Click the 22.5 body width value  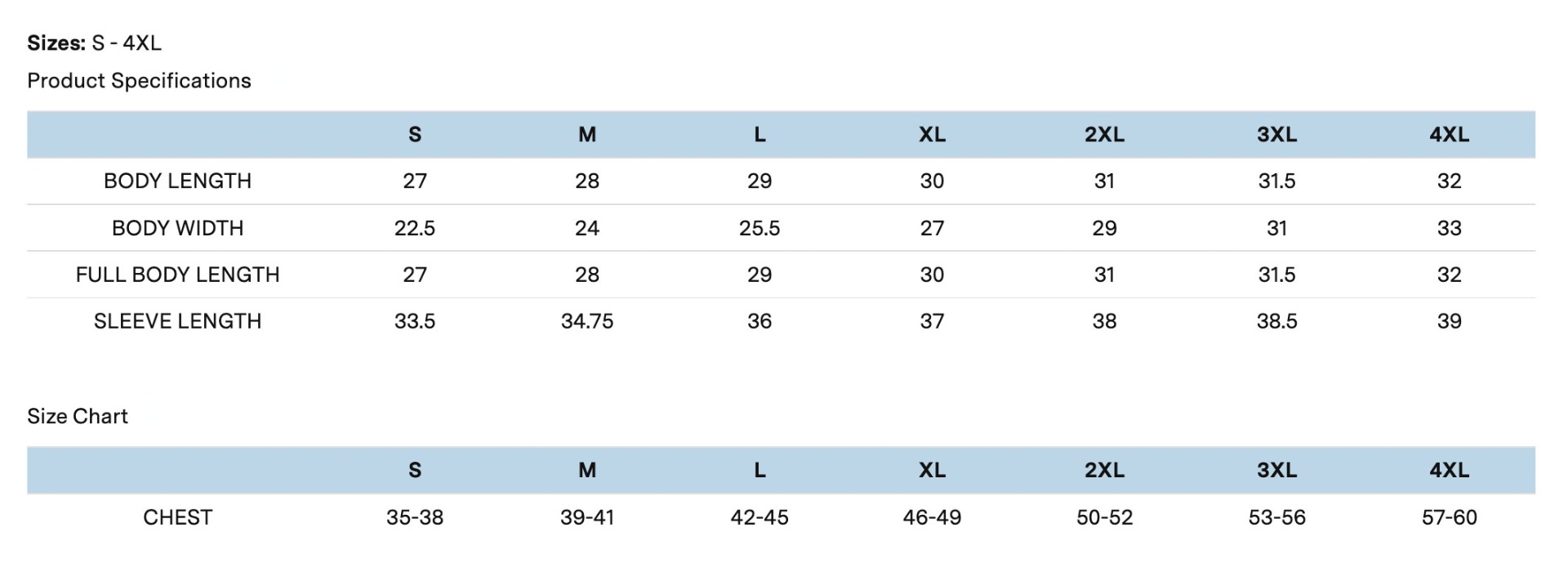(x=414, y=228)
